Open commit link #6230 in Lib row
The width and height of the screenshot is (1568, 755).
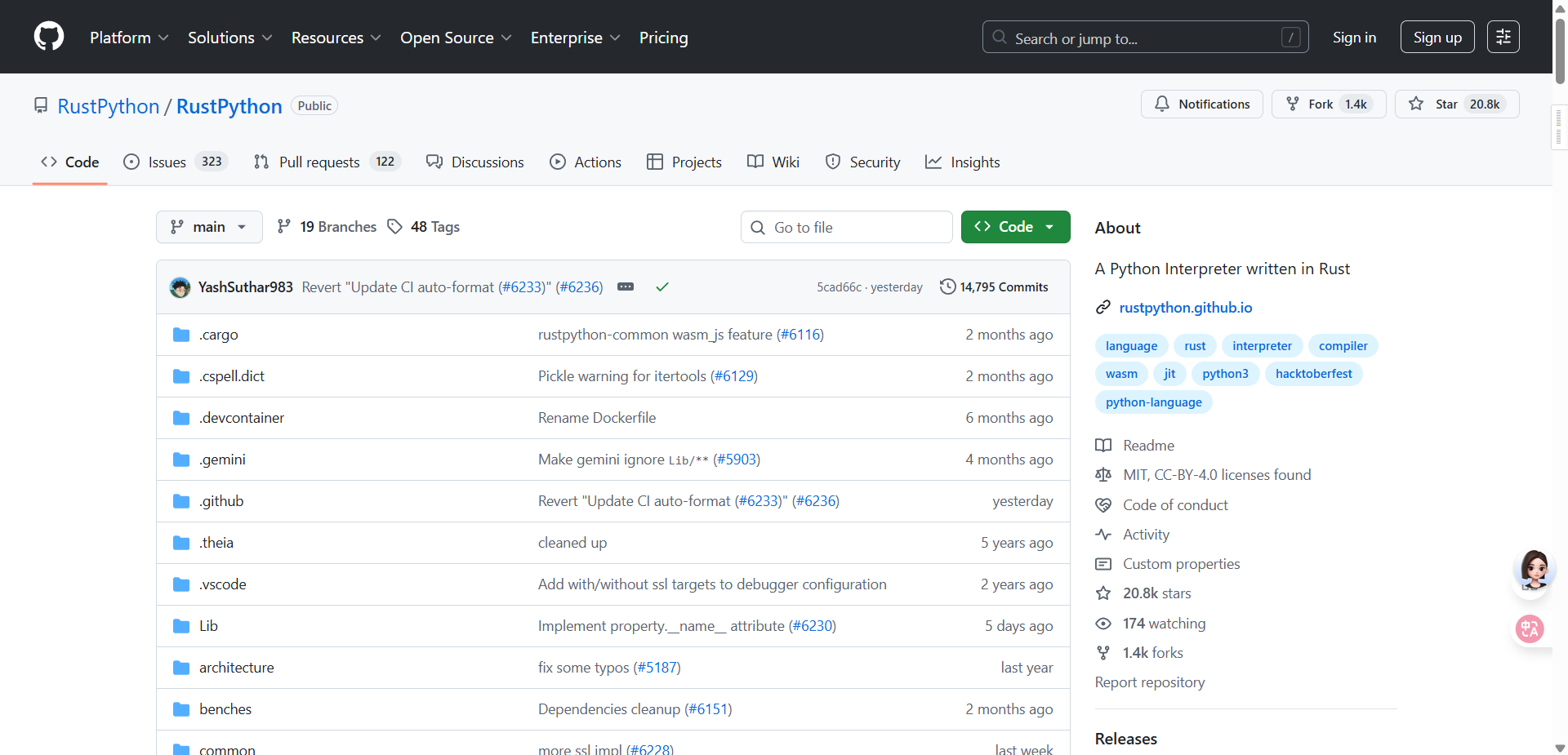(x=812, y=626)
